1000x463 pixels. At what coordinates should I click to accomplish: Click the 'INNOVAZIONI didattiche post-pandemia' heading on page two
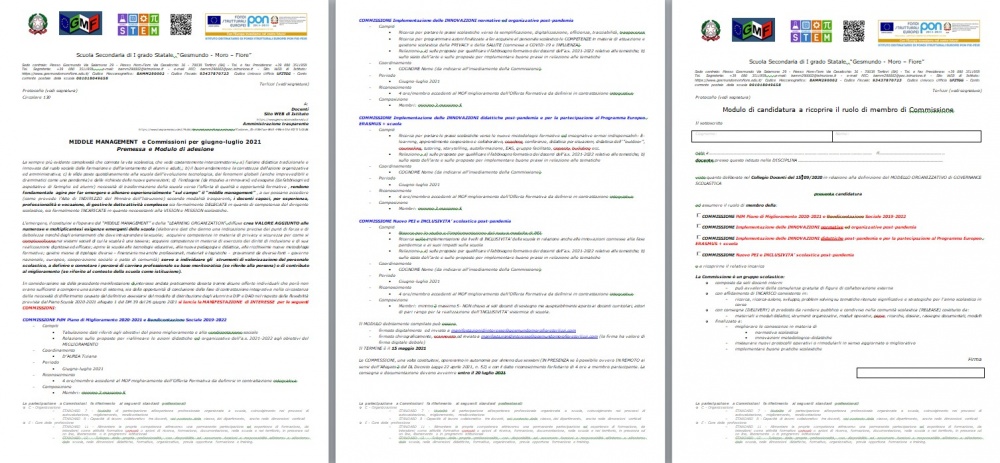point(503,120)
